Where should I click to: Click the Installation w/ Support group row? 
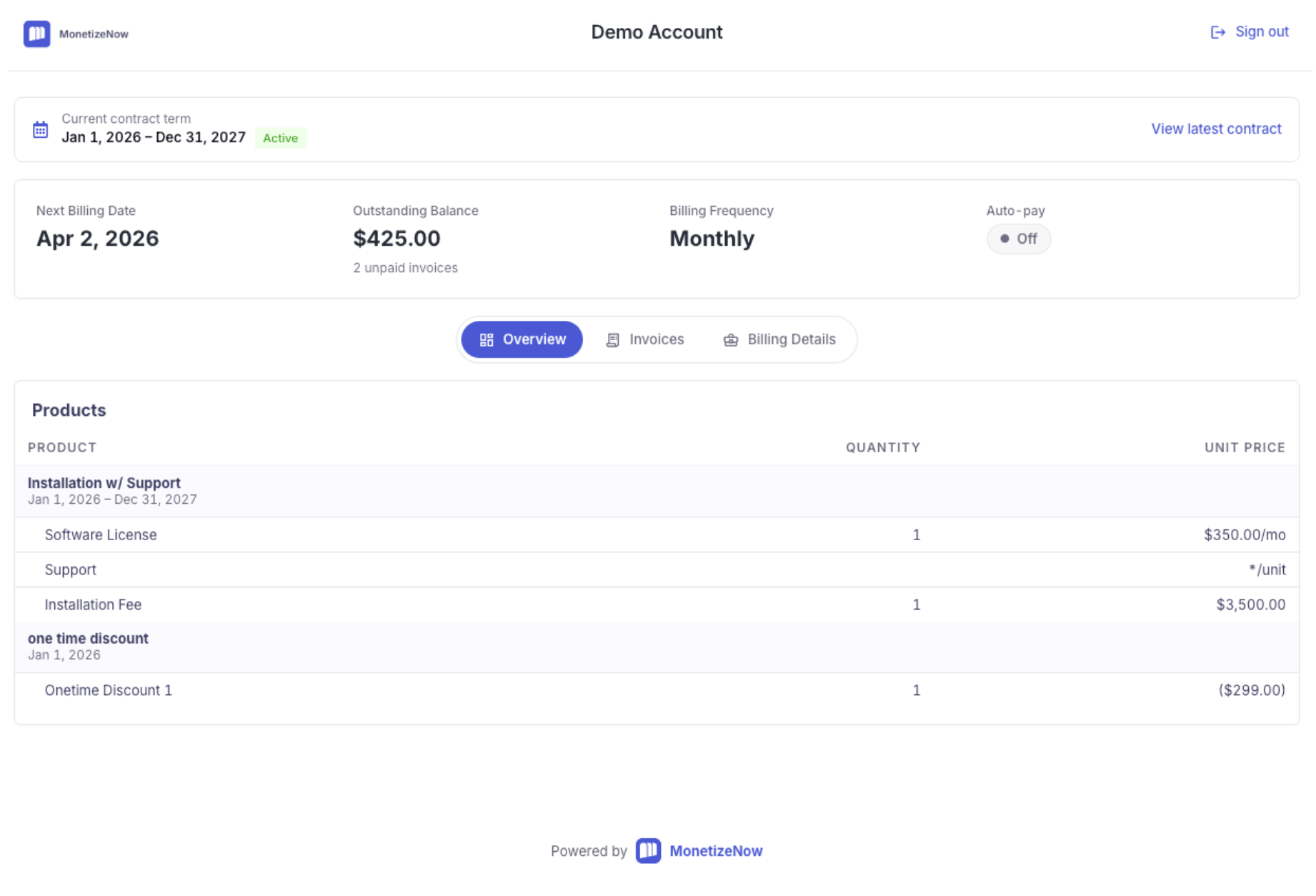[x=657, y=491]
